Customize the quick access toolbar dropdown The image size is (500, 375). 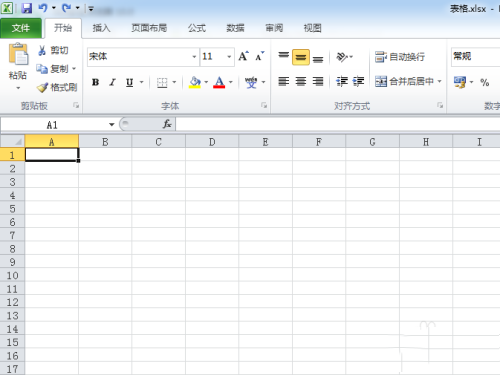(x=91, y=9)
